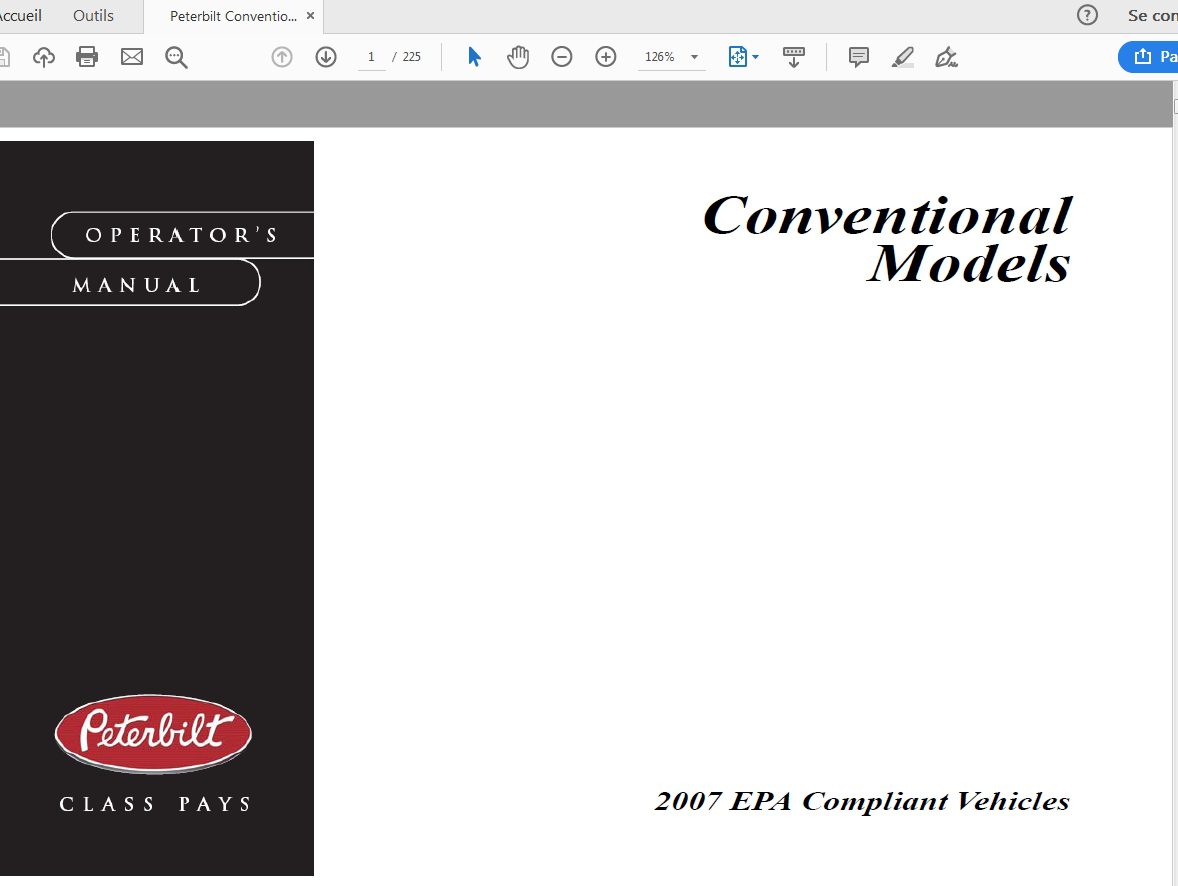
Task: Choose the arrow selection tool
Action: click(474, 57)
